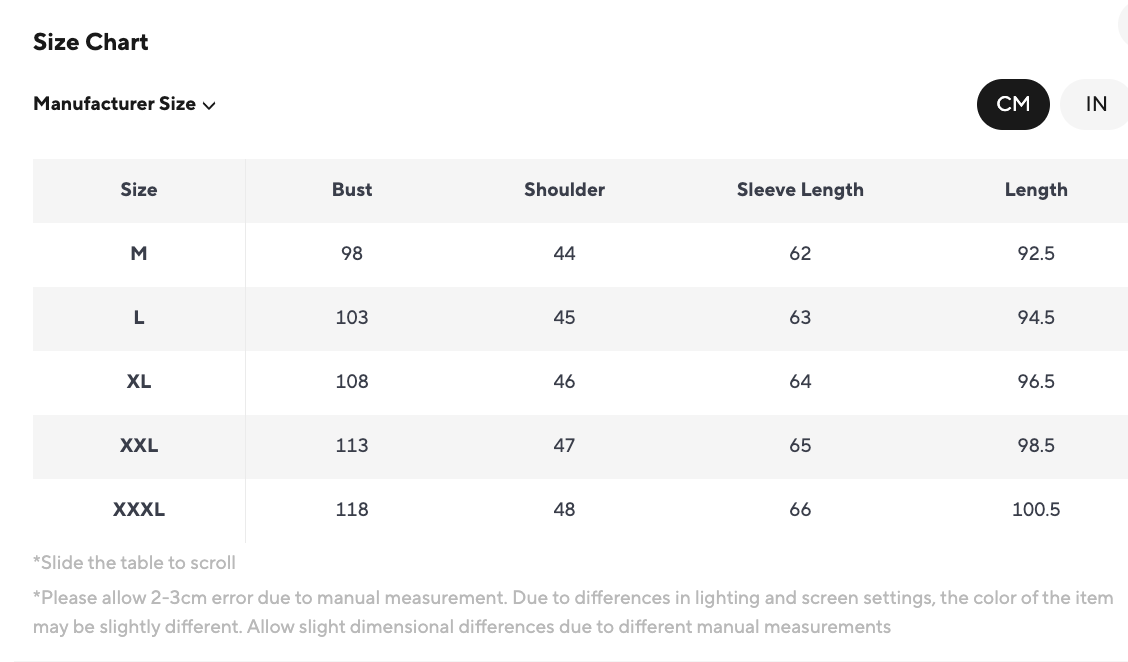
Task: Switch units to IN
Action: click(x=1096, y=104)
